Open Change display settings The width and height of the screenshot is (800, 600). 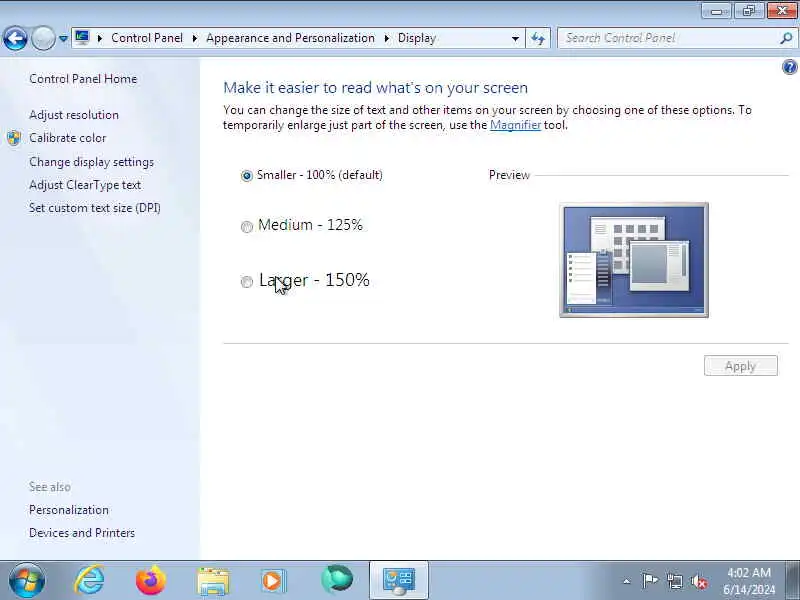pos(91,162)
